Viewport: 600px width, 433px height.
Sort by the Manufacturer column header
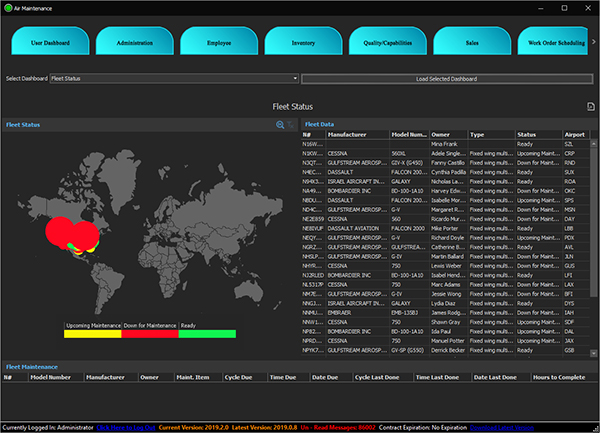point(357,135)
